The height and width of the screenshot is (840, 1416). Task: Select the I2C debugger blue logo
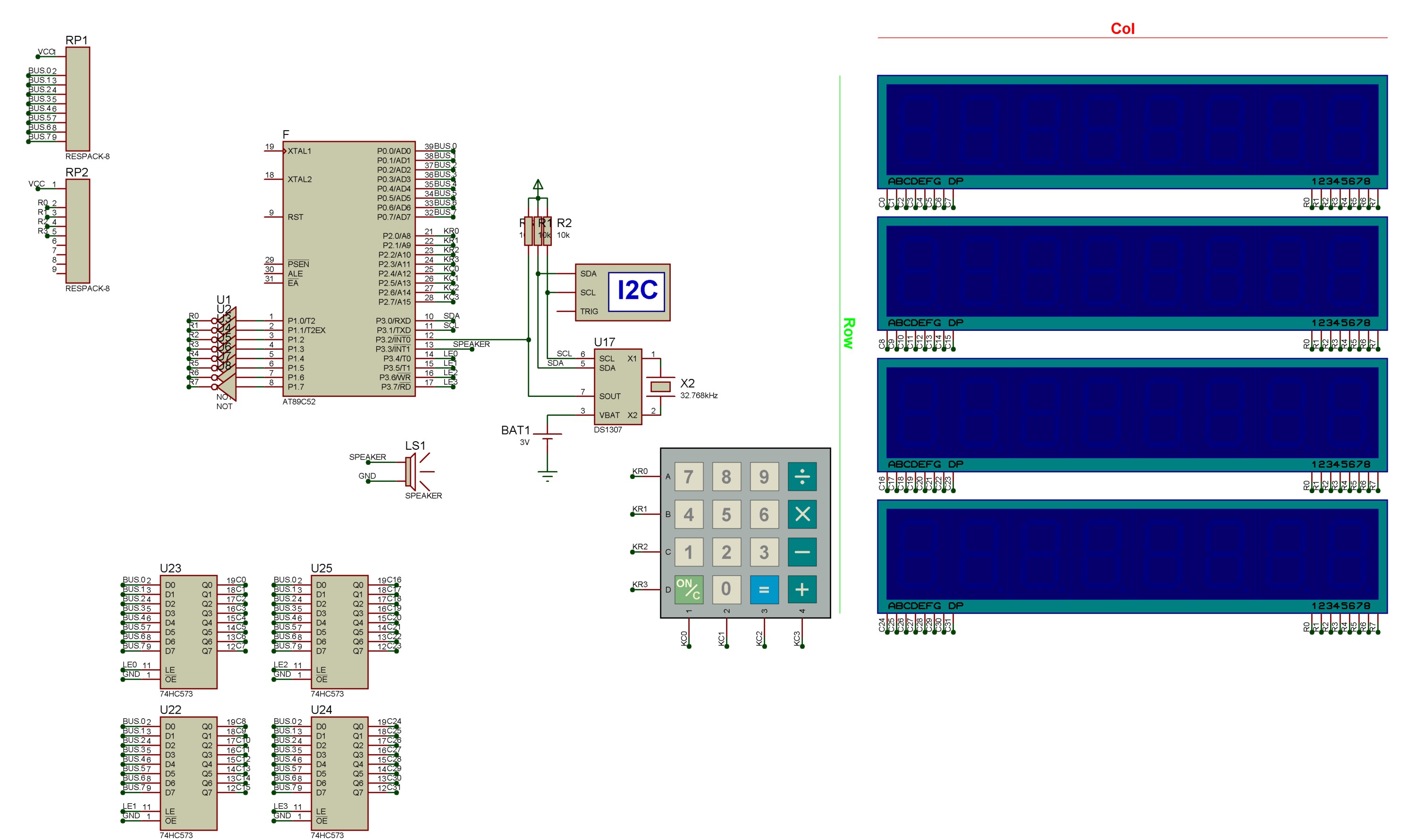636,292
